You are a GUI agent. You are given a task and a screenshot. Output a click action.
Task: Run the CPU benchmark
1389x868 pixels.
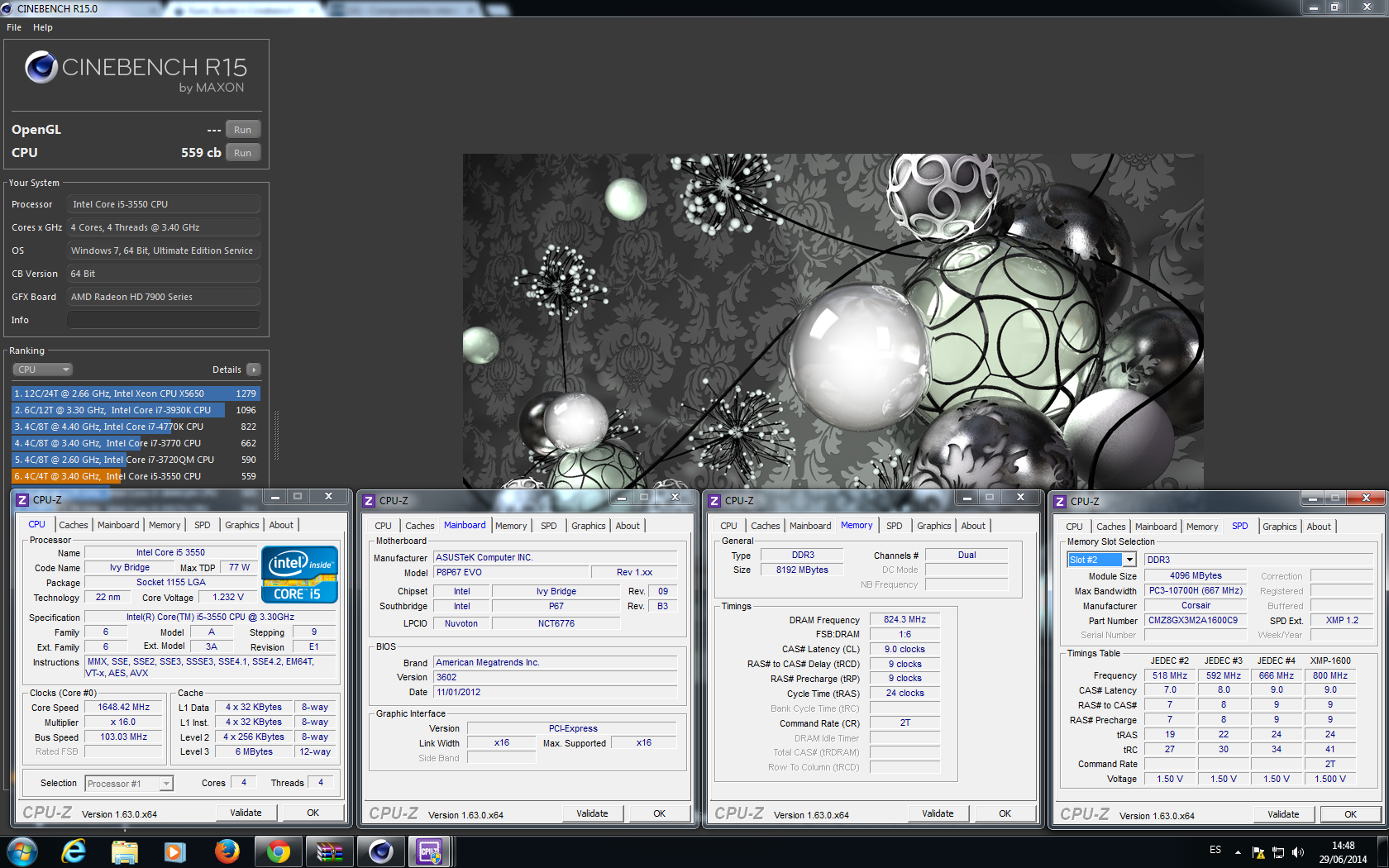(x=243, y=153)
